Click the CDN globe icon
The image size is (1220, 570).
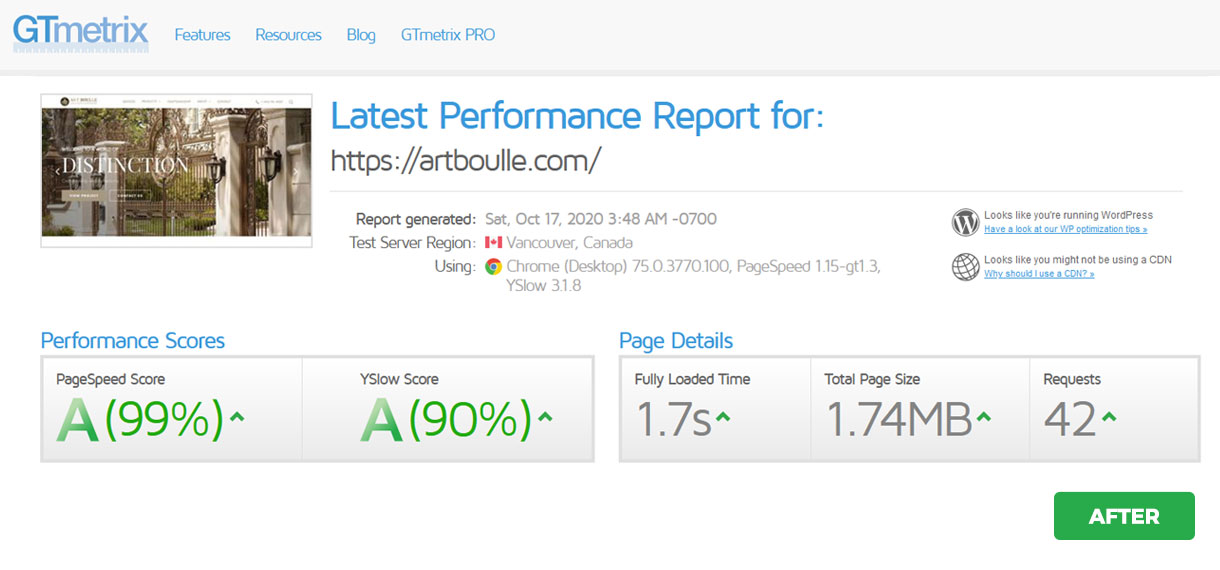click(965, 267)
